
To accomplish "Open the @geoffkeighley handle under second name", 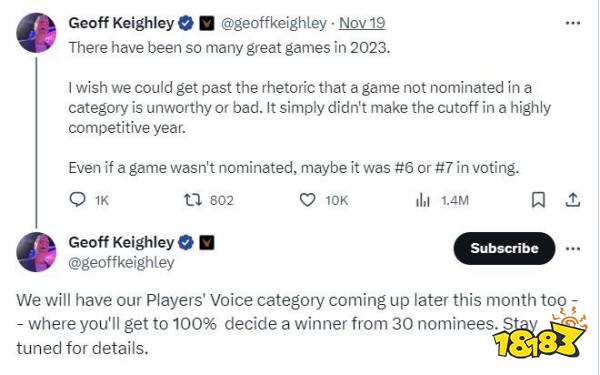I will (x=121, y=263).
